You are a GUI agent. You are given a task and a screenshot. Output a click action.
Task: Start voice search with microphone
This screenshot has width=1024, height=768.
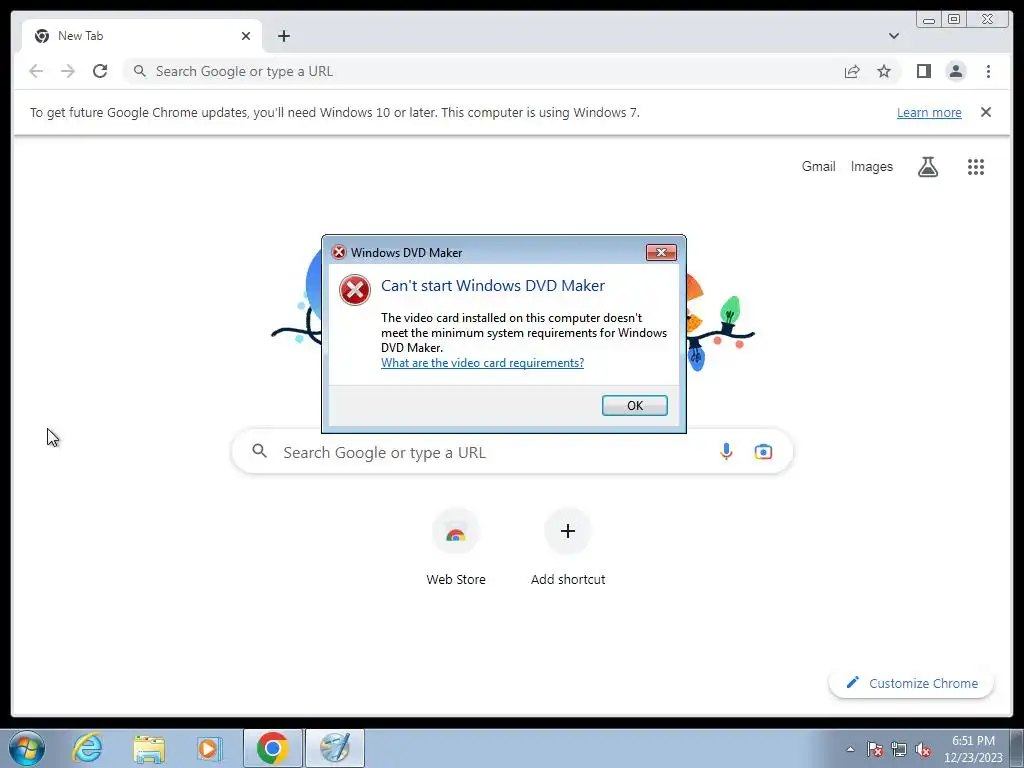point(726,451)
